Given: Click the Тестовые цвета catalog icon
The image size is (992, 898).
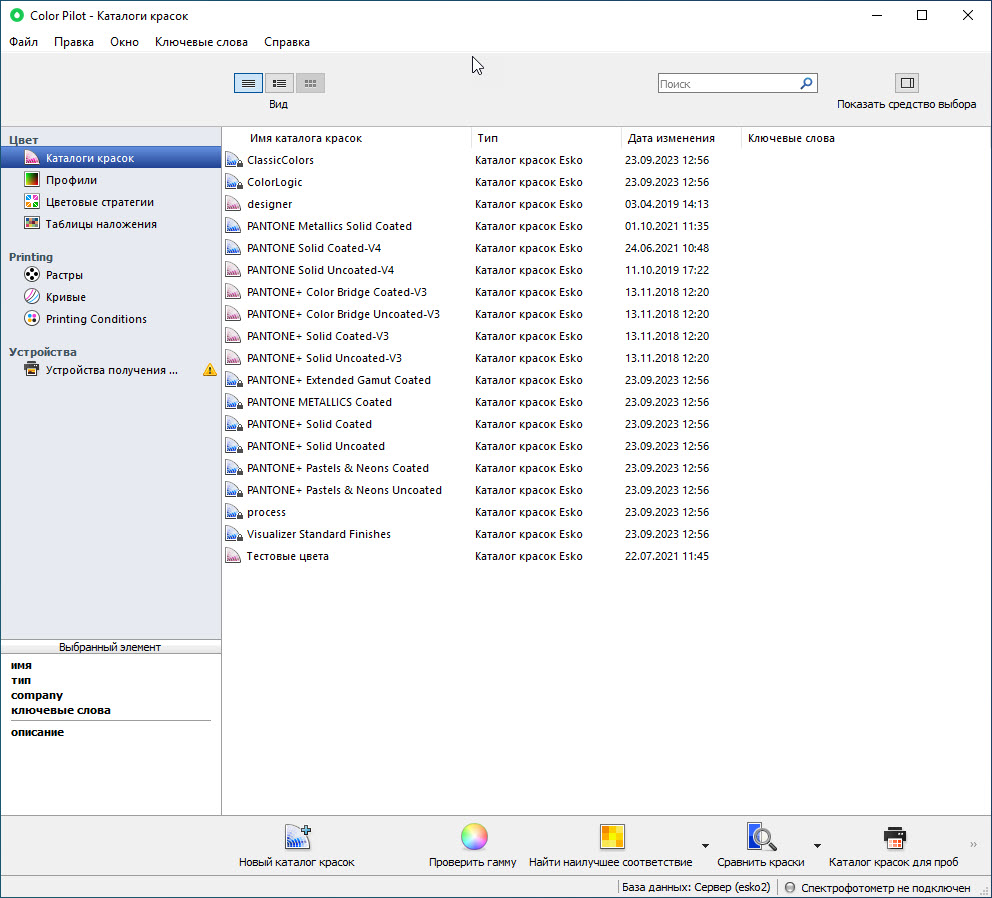Looking at the screenshot, I should [x=233, y=556].
